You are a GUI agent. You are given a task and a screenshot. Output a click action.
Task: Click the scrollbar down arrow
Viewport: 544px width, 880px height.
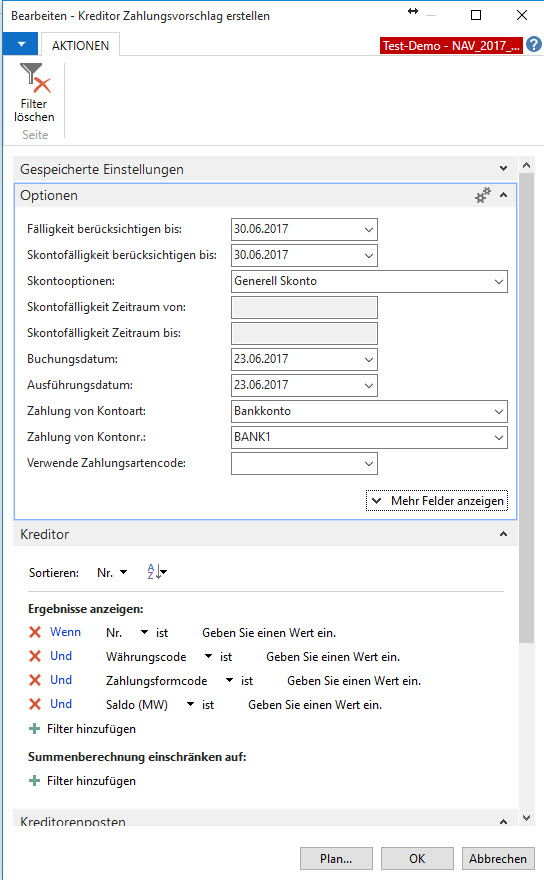click(526, 818)
